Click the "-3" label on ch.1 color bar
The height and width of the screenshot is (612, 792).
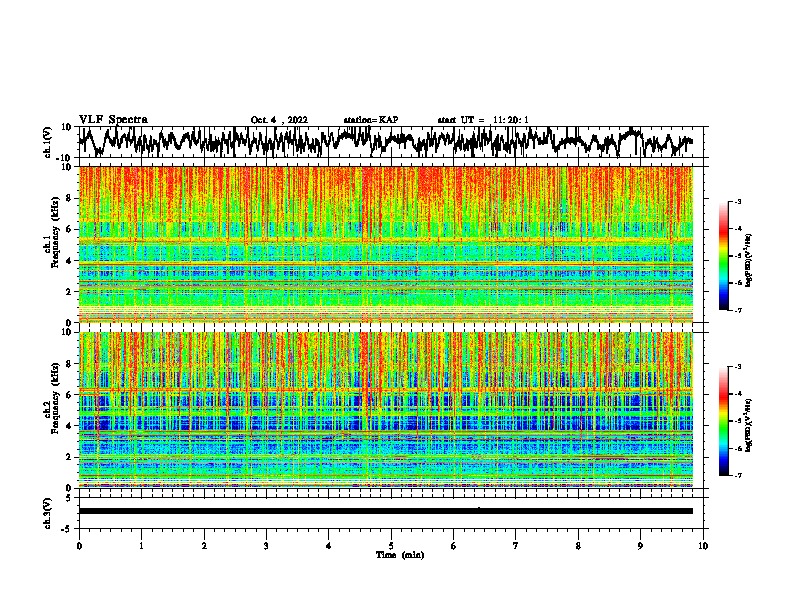pos(737,201)
